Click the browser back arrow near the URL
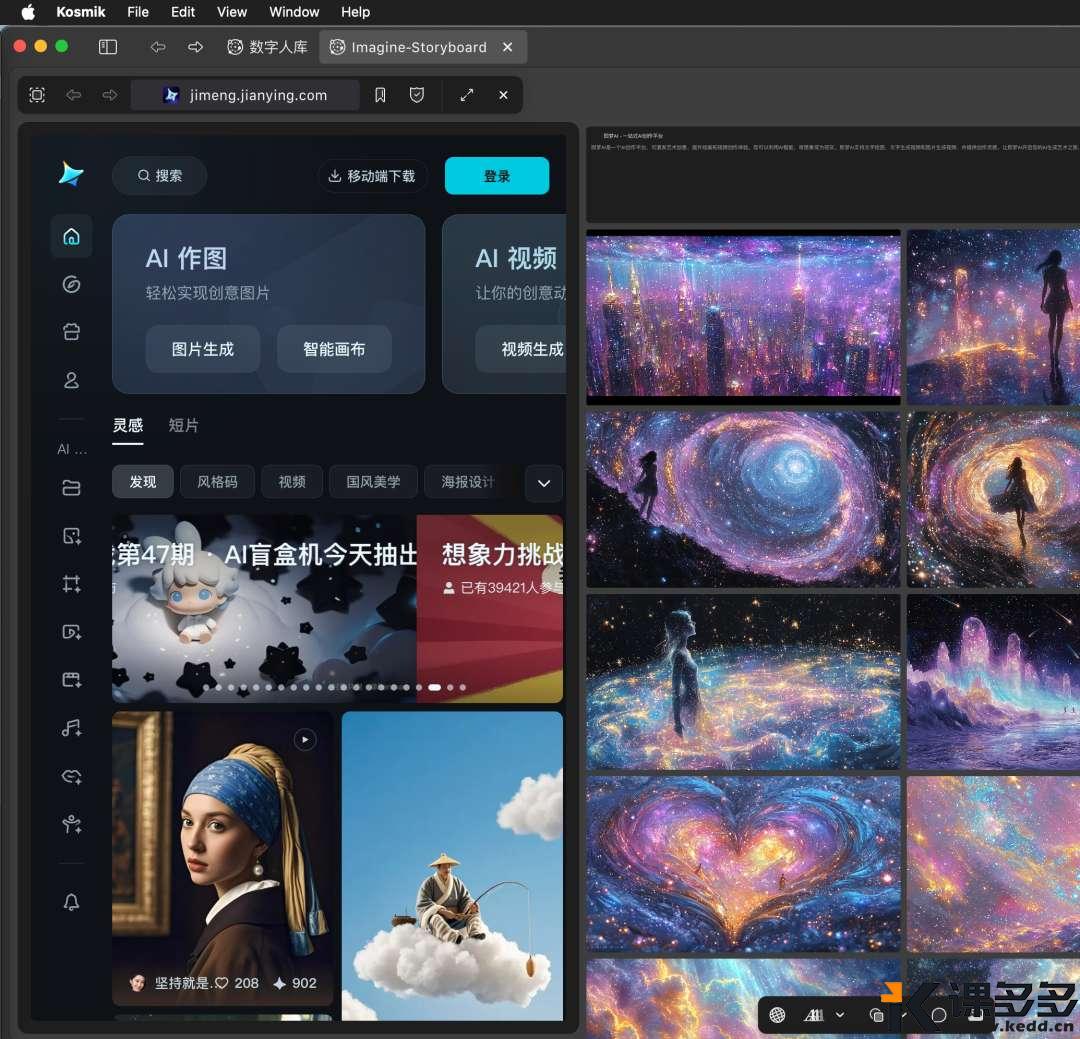The image size is (1080, 1039). point(74,95)
